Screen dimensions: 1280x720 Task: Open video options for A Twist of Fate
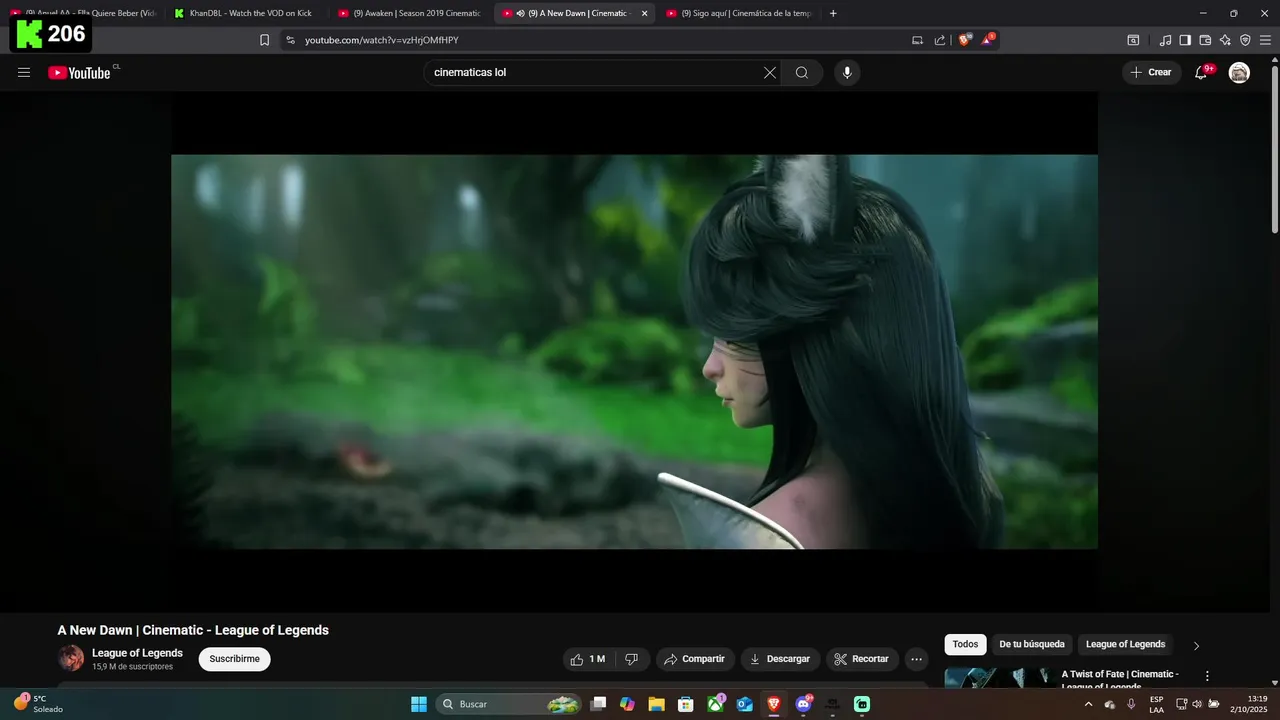[1207, 676]
